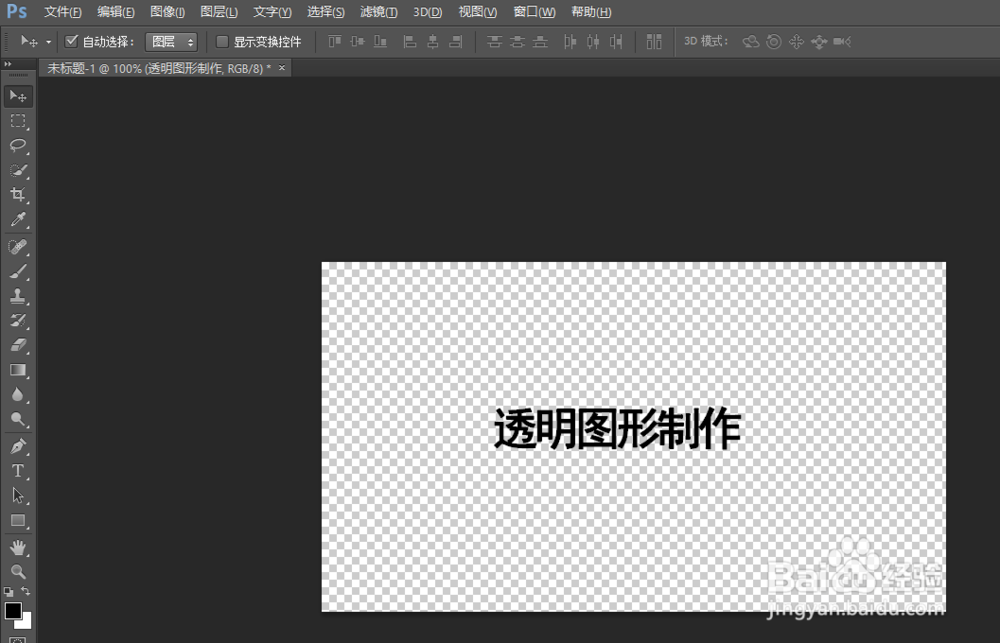Select the Hand tool

click(x=18, y=547)
